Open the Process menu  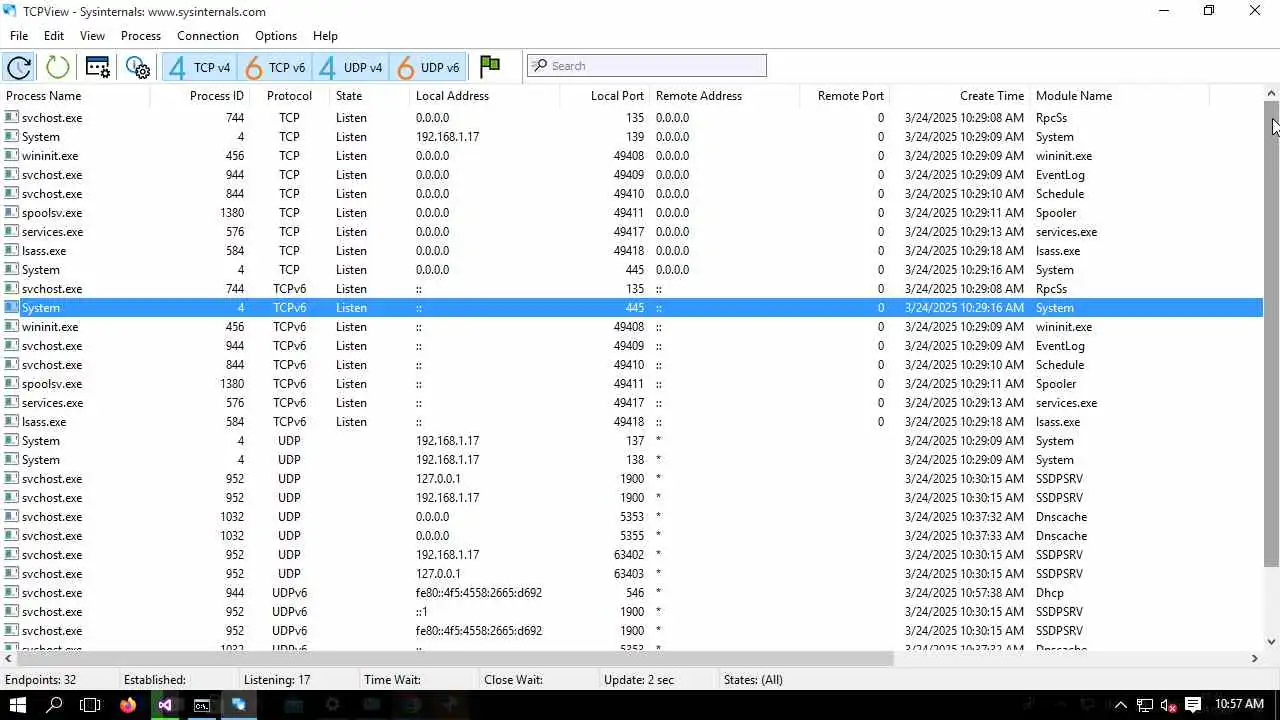coord(141,36)
